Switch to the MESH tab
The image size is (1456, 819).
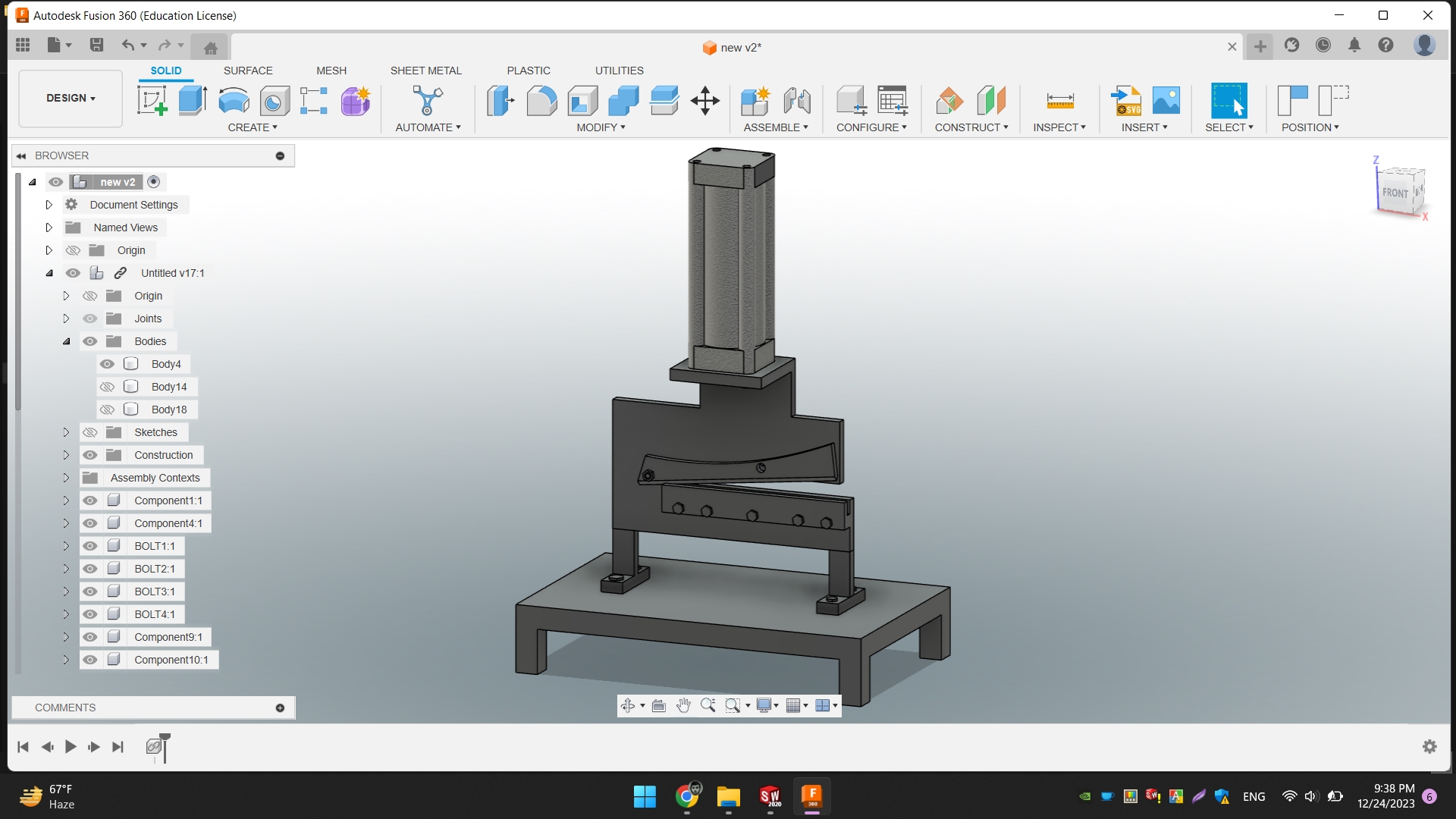pos(331,71)
